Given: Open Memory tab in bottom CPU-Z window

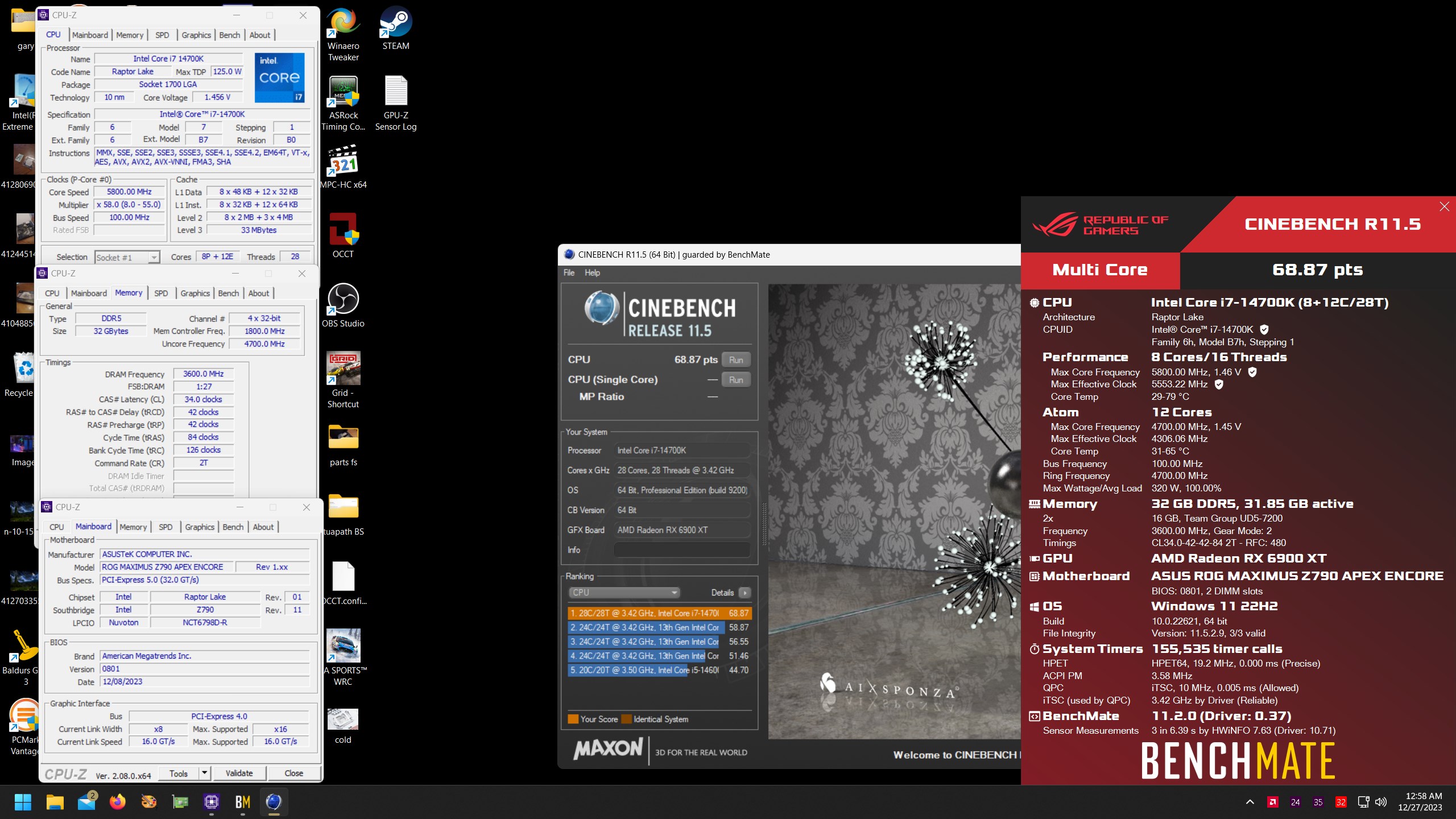Looking at the screenshot, I should (133, 527).
